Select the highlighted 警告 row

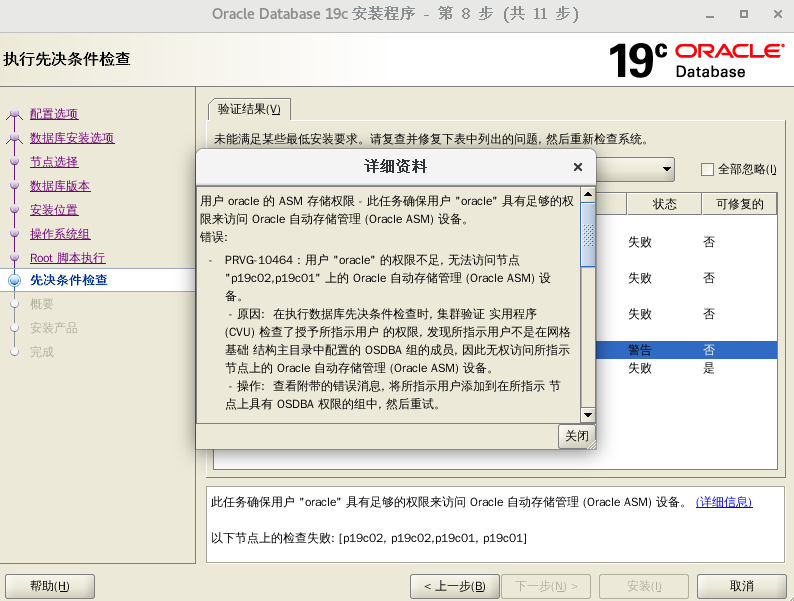coord(686,350)
